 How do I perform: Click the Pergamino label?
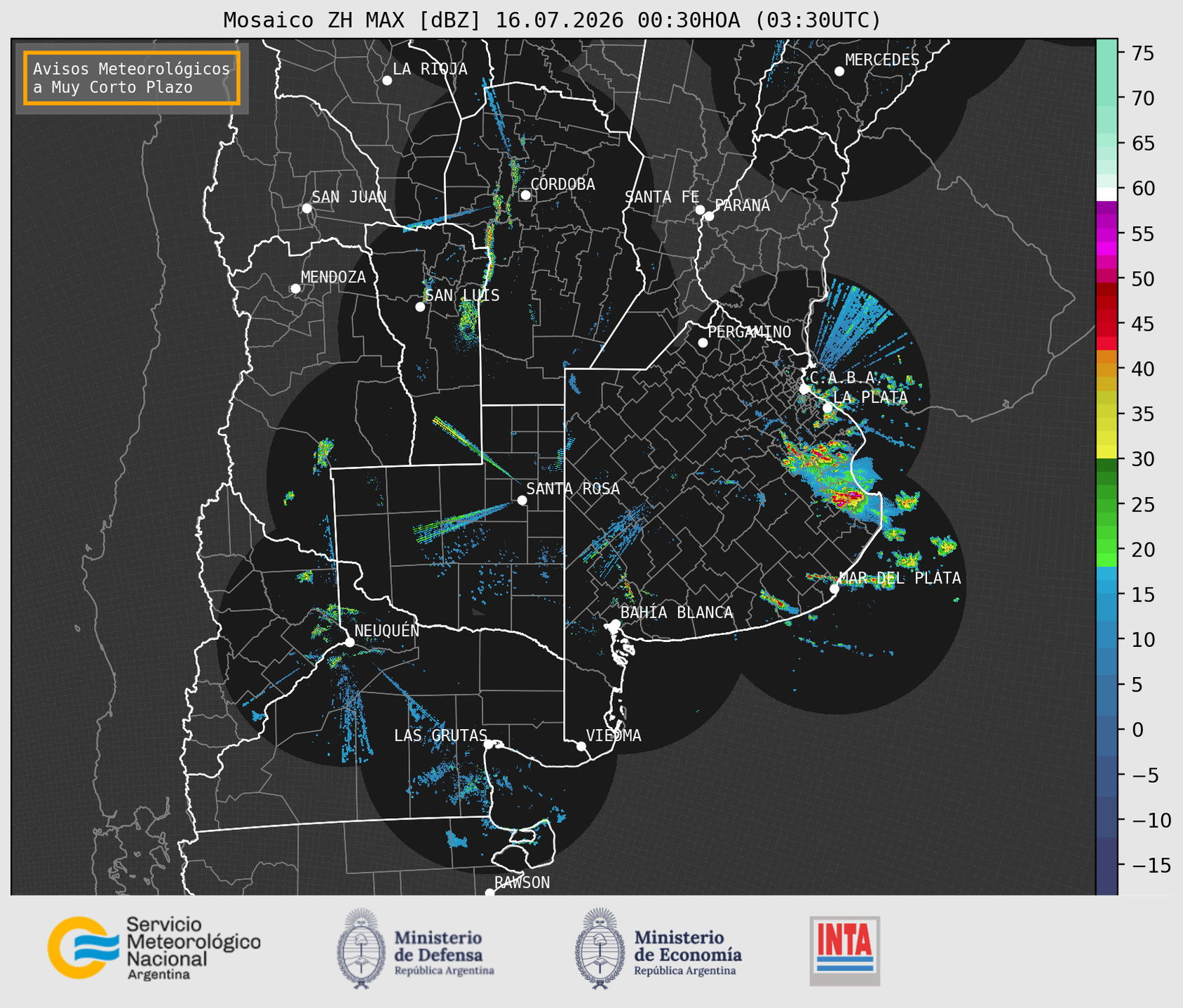point(749,332)
